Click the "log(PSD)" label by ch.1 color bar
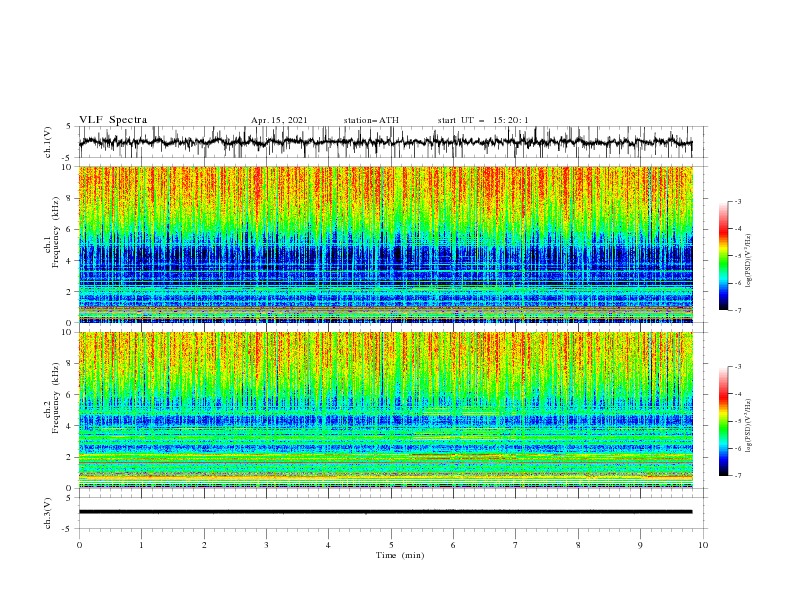Viewport: 792px width, 612px height. (749, 261)
